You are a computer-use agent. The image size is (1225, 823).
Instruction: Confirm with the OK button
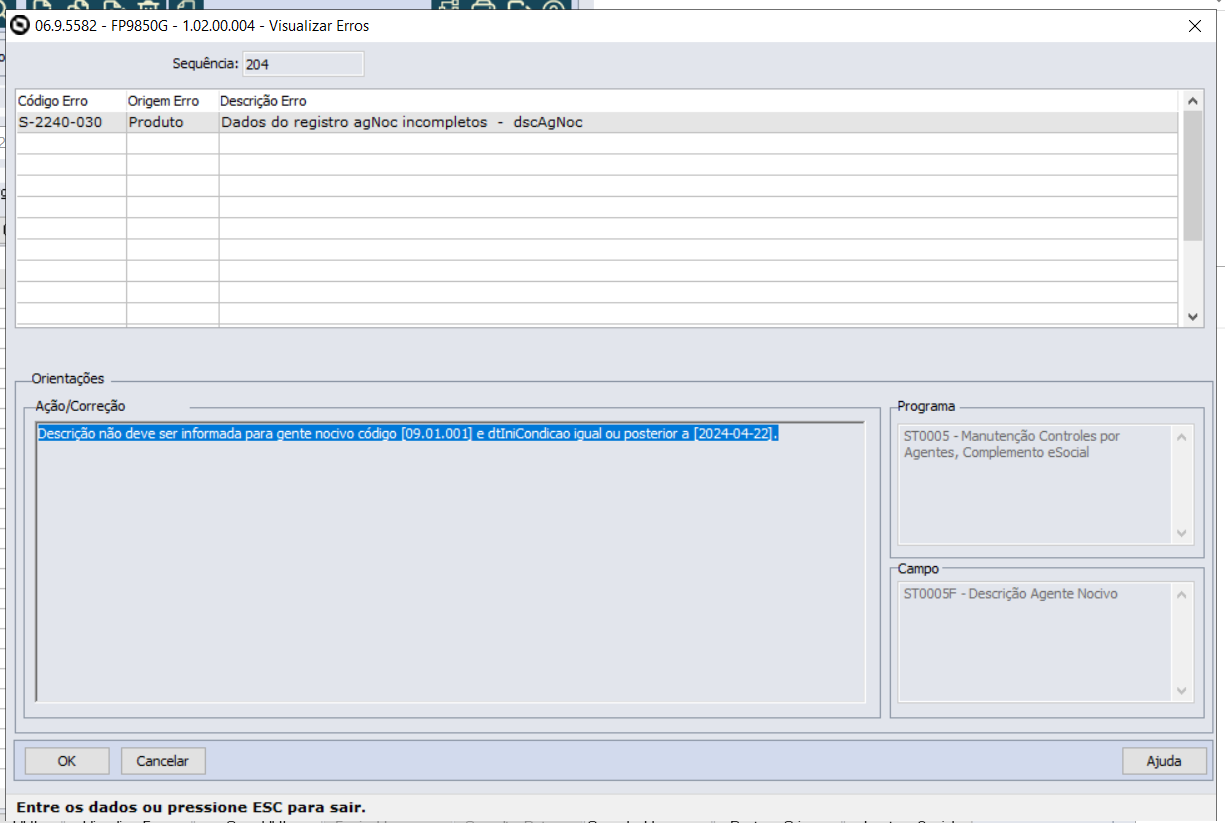(x=67, y=761)
